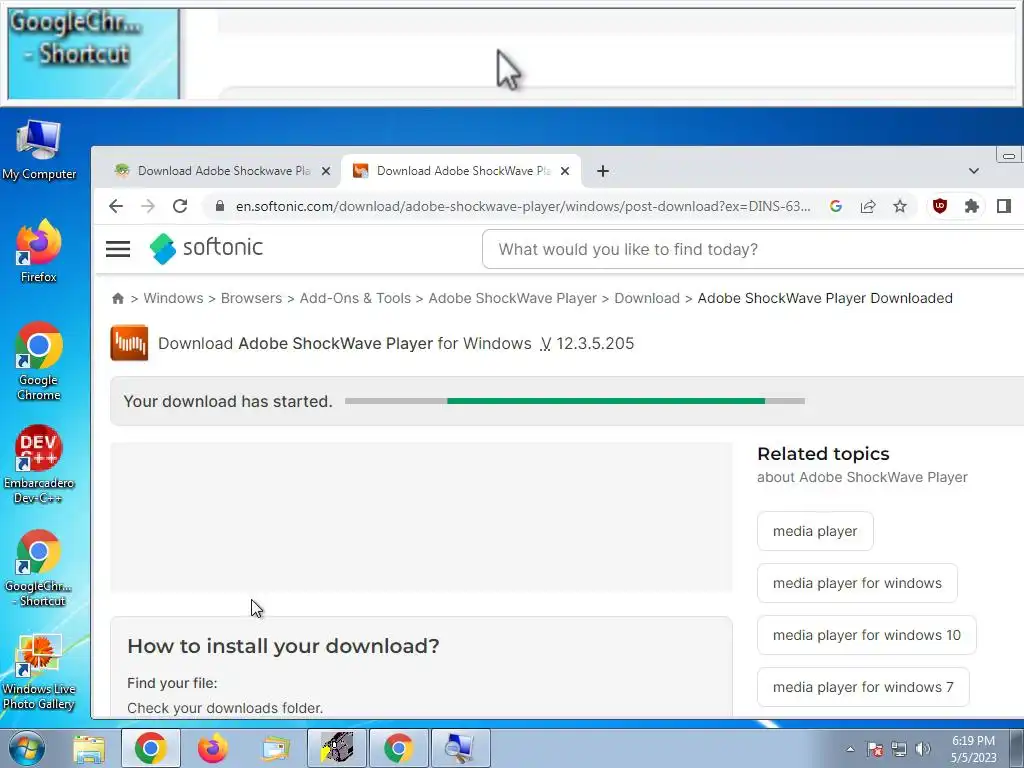Image resolution: width=1024 pixels, height=768 pixels.
Task: Open Windows Explorer in taskbar
Action: coord(89,748)
